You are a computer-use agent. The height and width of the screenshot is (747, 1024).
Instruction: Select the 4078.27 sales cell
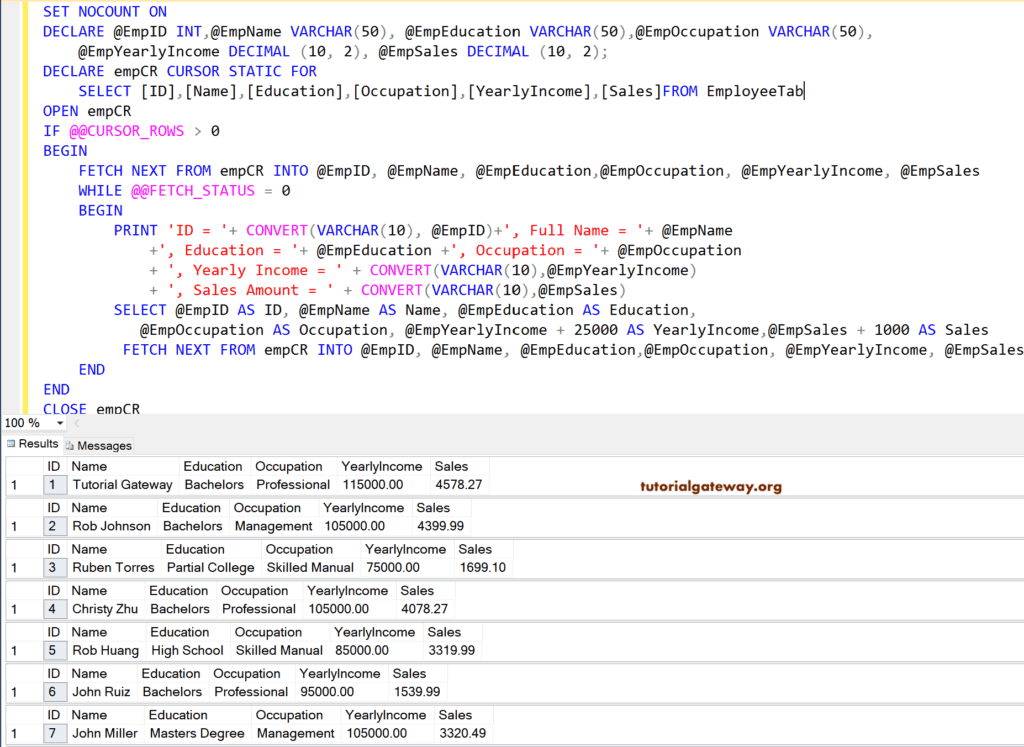tap(426, 609)
